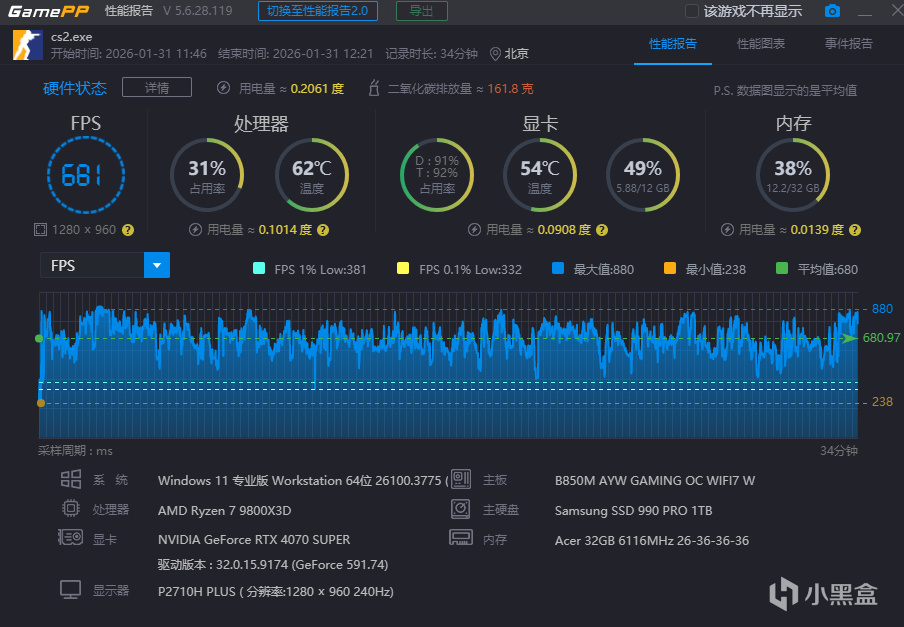The image size is (904, 627).
Task: Click the CO2 emission bottle icon
Action: (x=374, y=88)
